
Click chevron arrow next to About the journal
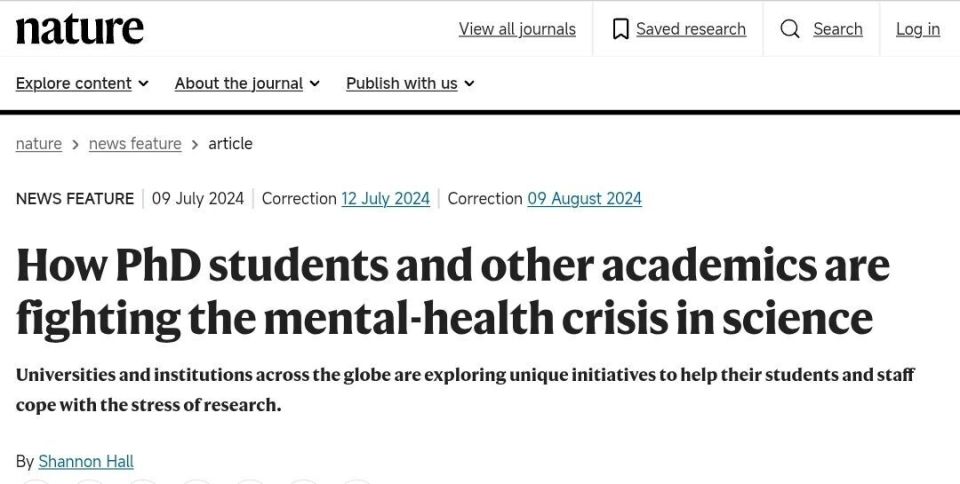pos(315,83)
